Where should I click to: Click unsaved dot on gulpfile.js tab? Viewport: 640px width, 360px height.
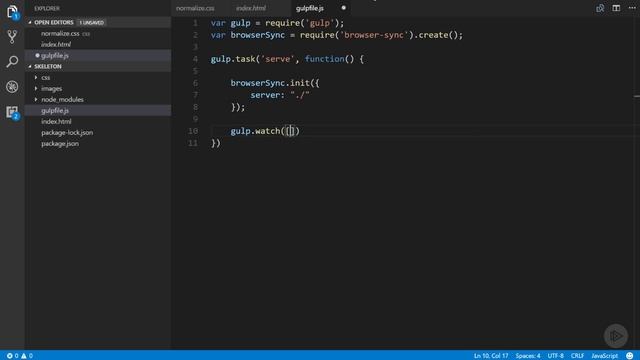tap(343, 8)
